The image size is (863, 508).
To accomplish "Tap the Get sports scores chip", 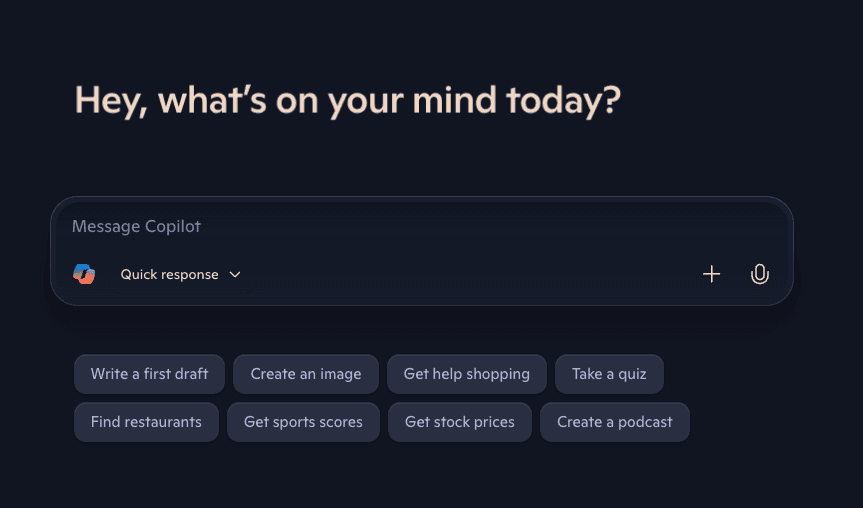I will (x=303, y=422).
